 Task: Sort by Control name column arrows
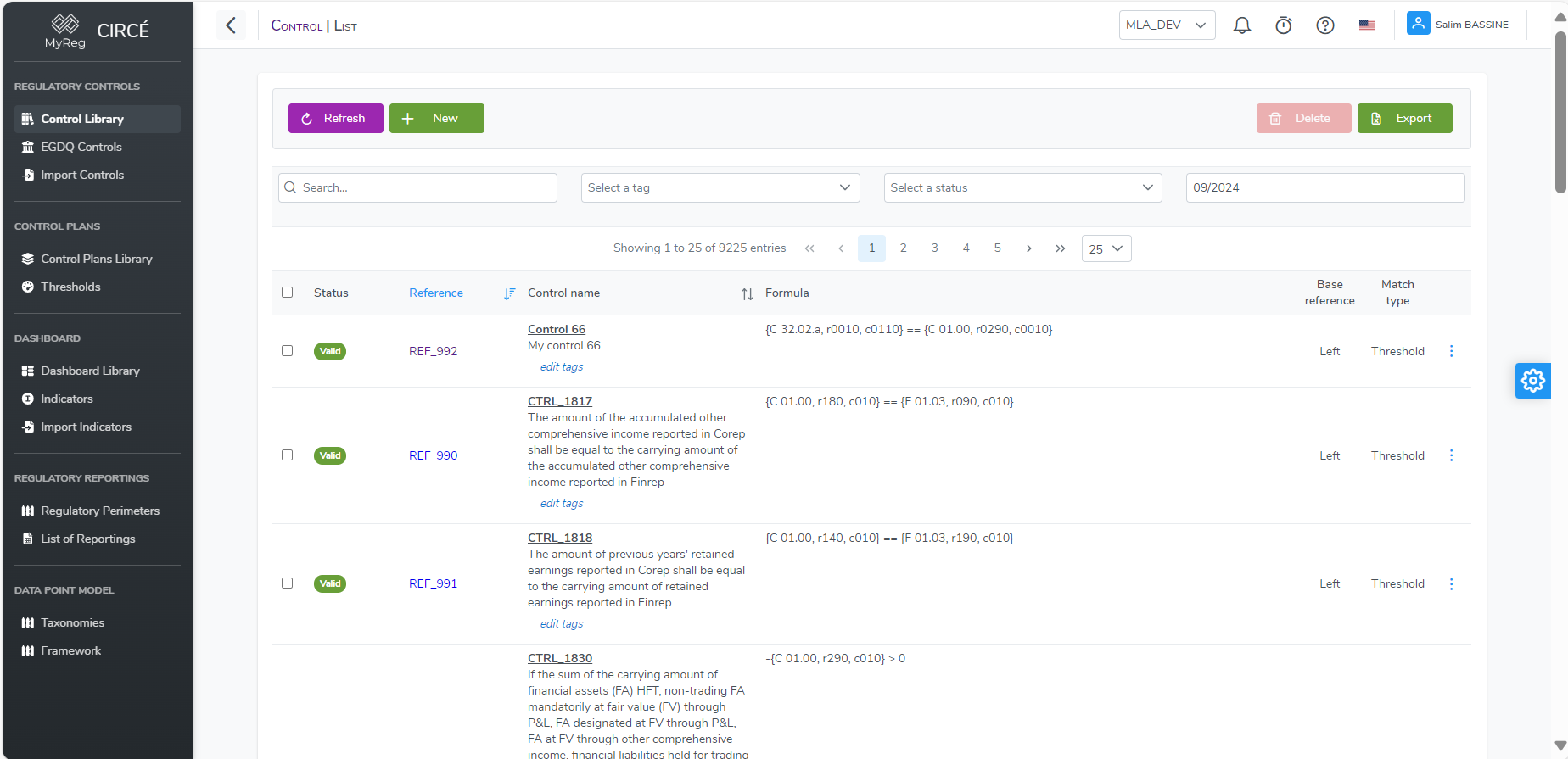tap(747, 293)
